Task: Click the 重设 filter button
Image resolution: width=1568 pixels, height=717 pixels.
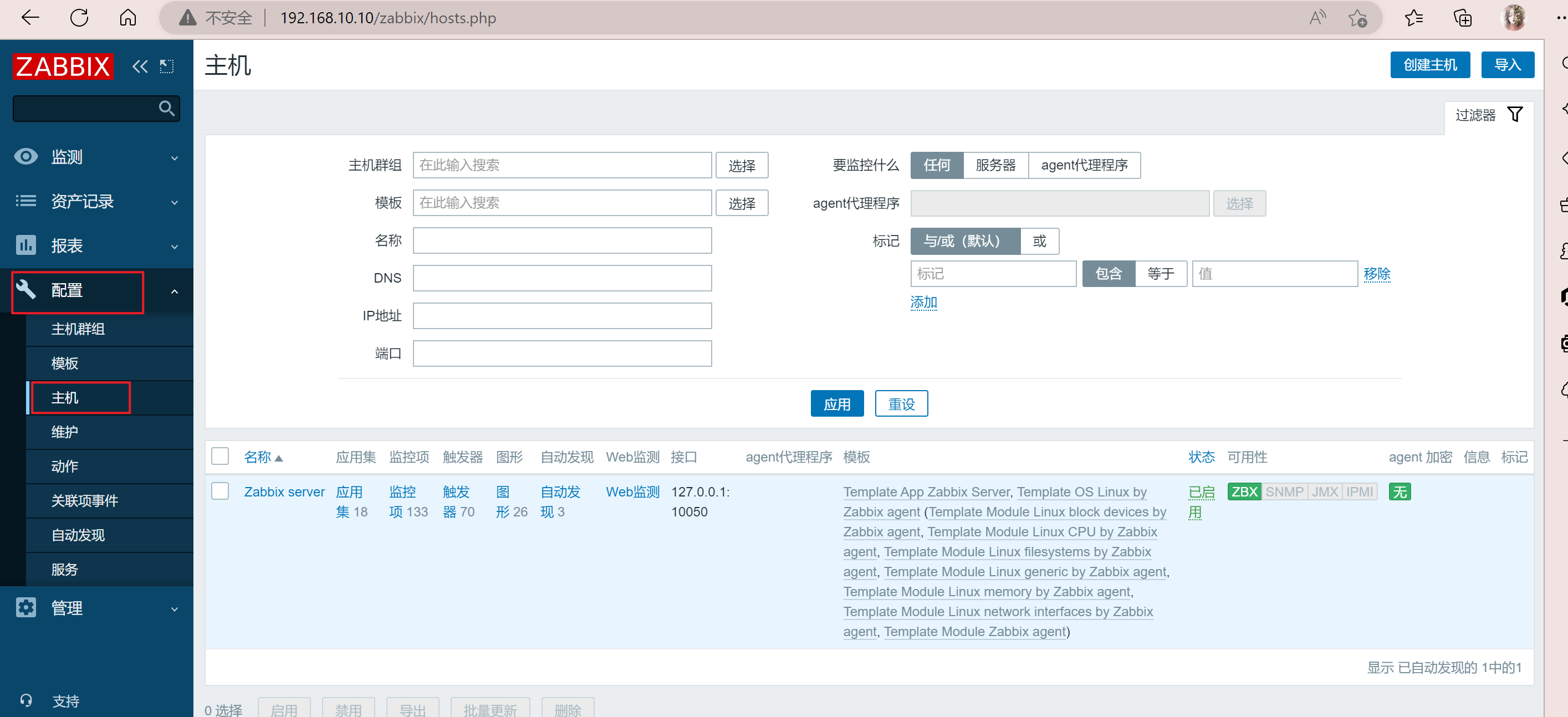Action: pyautogui.click(x=901, y=403)
